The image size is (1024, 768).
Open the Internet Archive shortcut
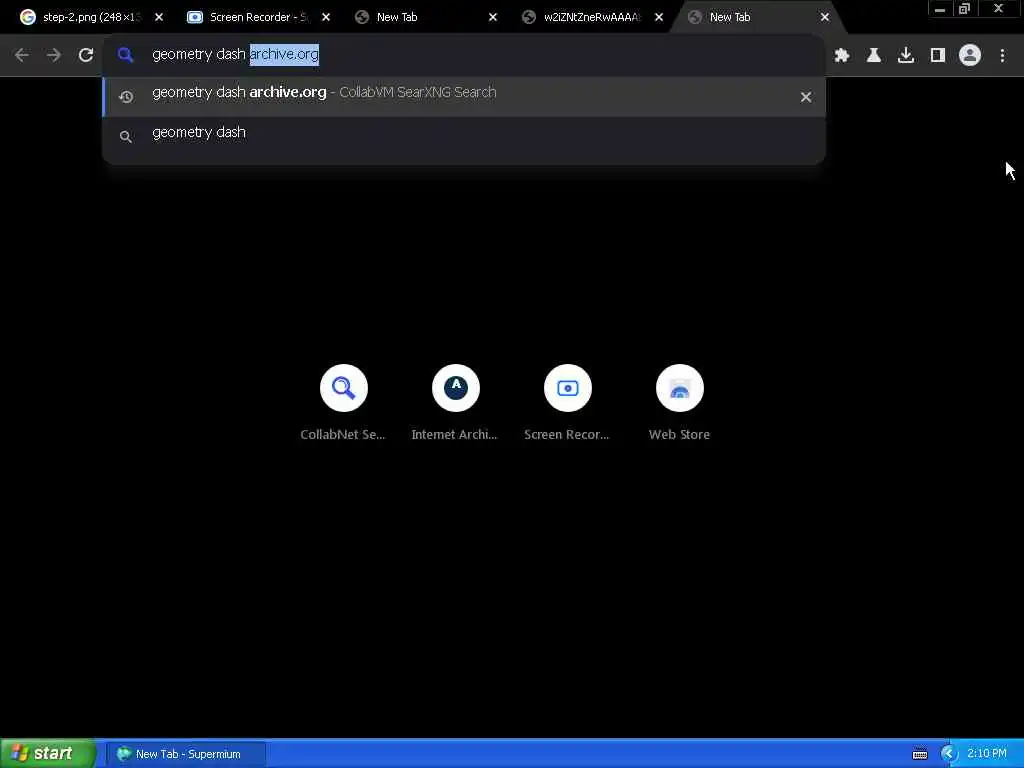point(455,402)
